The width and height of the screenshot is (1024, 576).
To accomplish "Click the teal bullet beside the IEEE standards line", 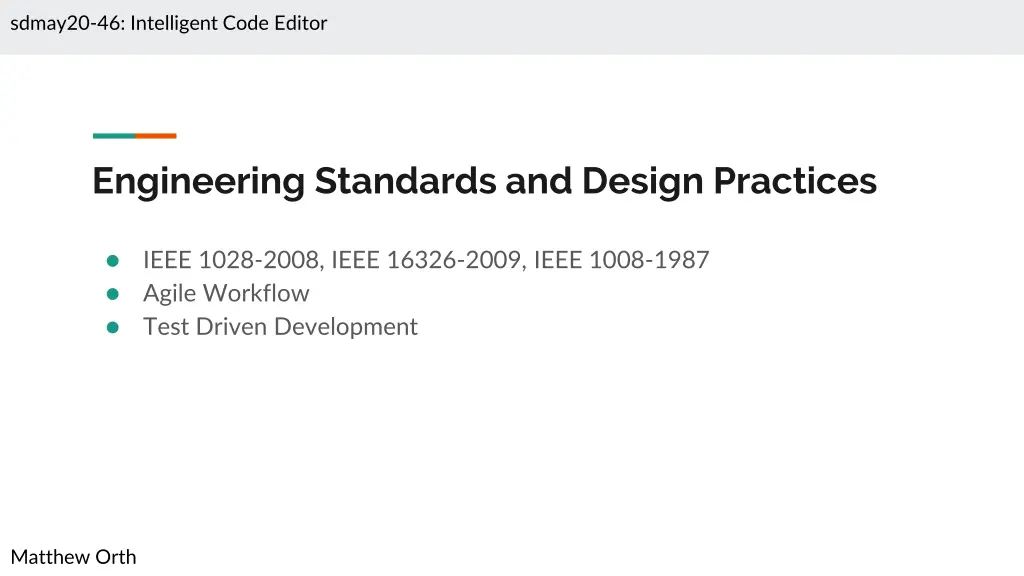I will (113, 261).
